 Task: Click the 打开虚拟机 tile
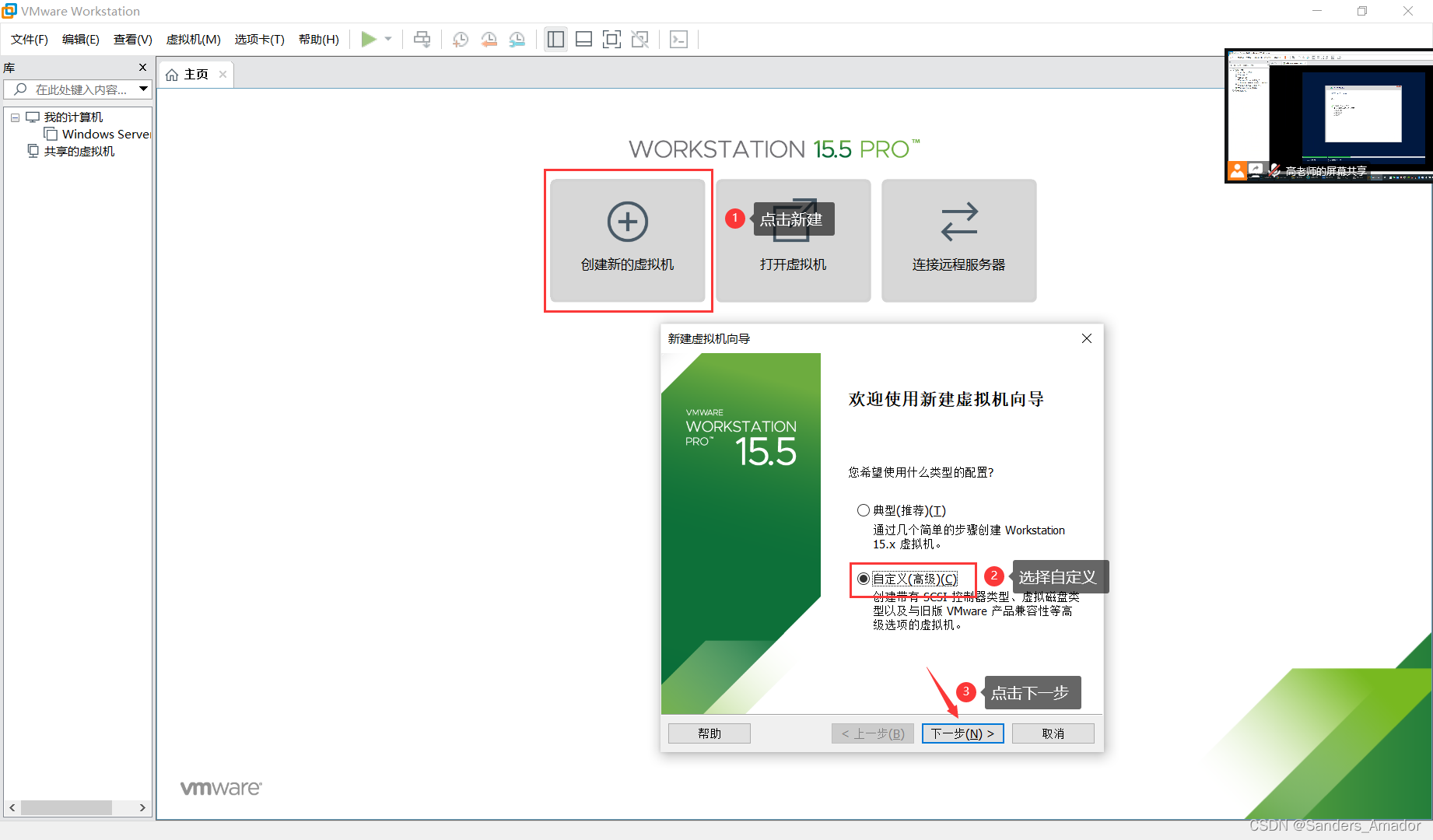pos(793,240)
